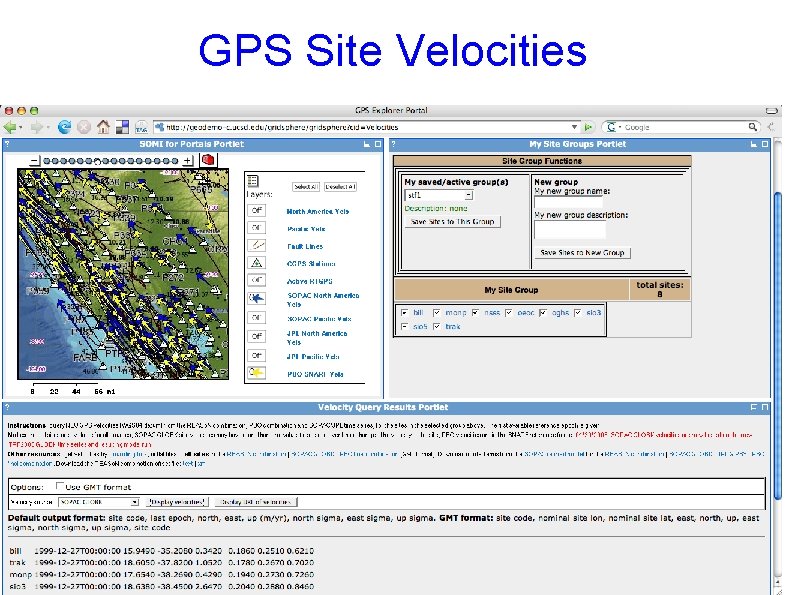This screenshot has height=595, width=794.
Task: Click the stop loading button
Action: tap(84, 127)
